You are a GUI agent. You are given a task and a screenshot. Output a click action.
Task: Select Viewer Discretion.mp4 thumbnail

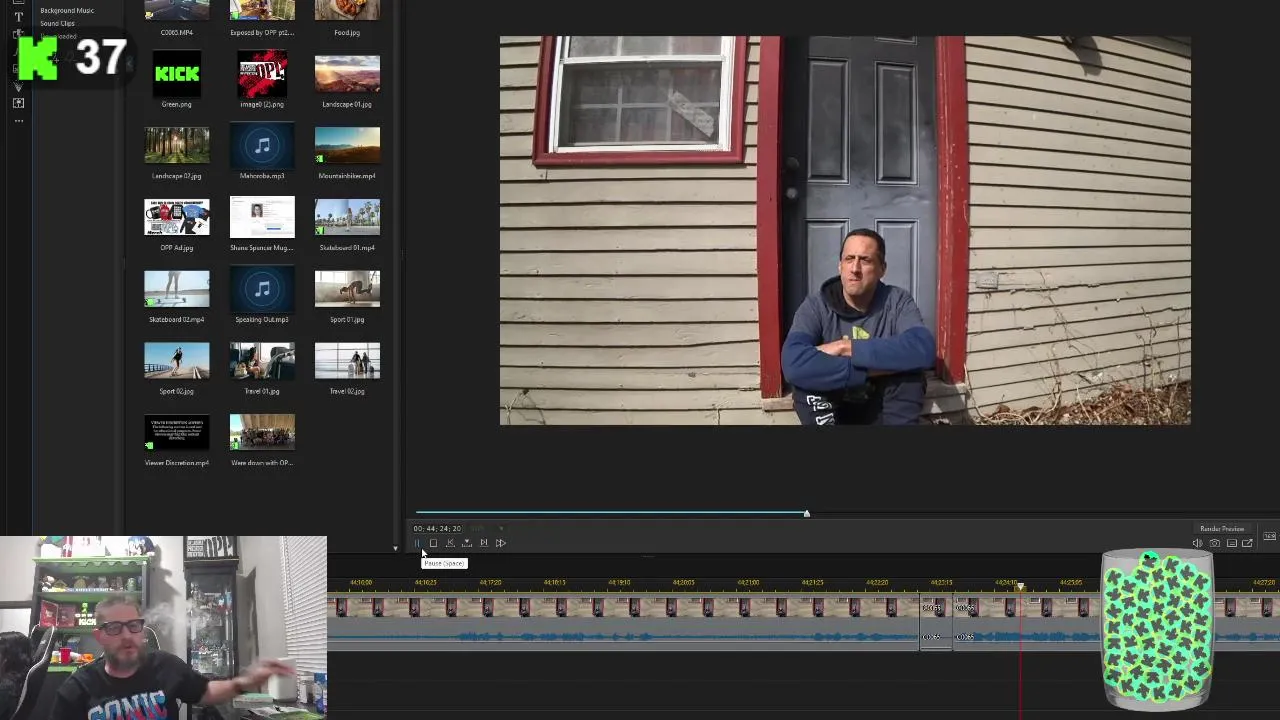[177, 433]
